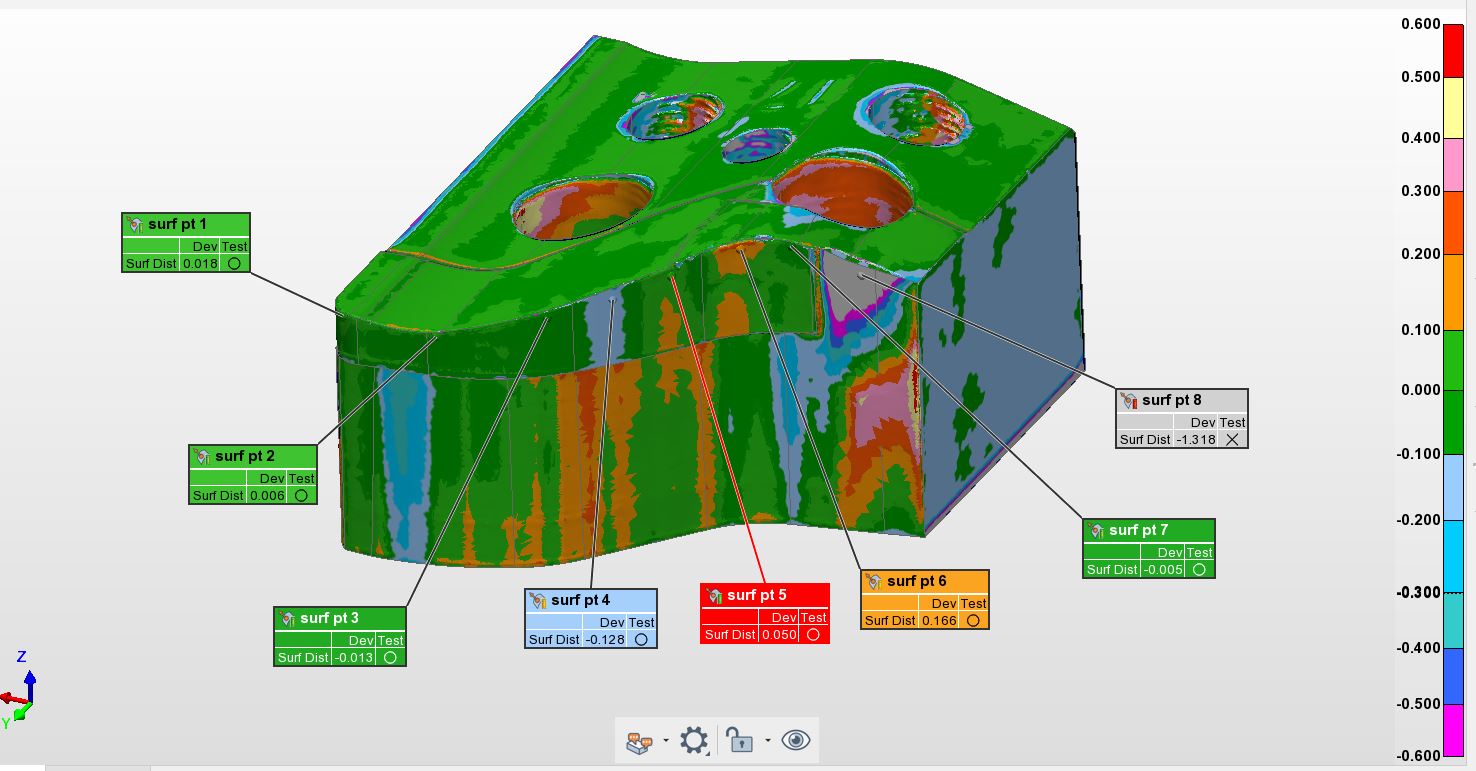Open the padlock dropdown arrow
Screen dimensions: 1476x771
(x=767, y=741)
